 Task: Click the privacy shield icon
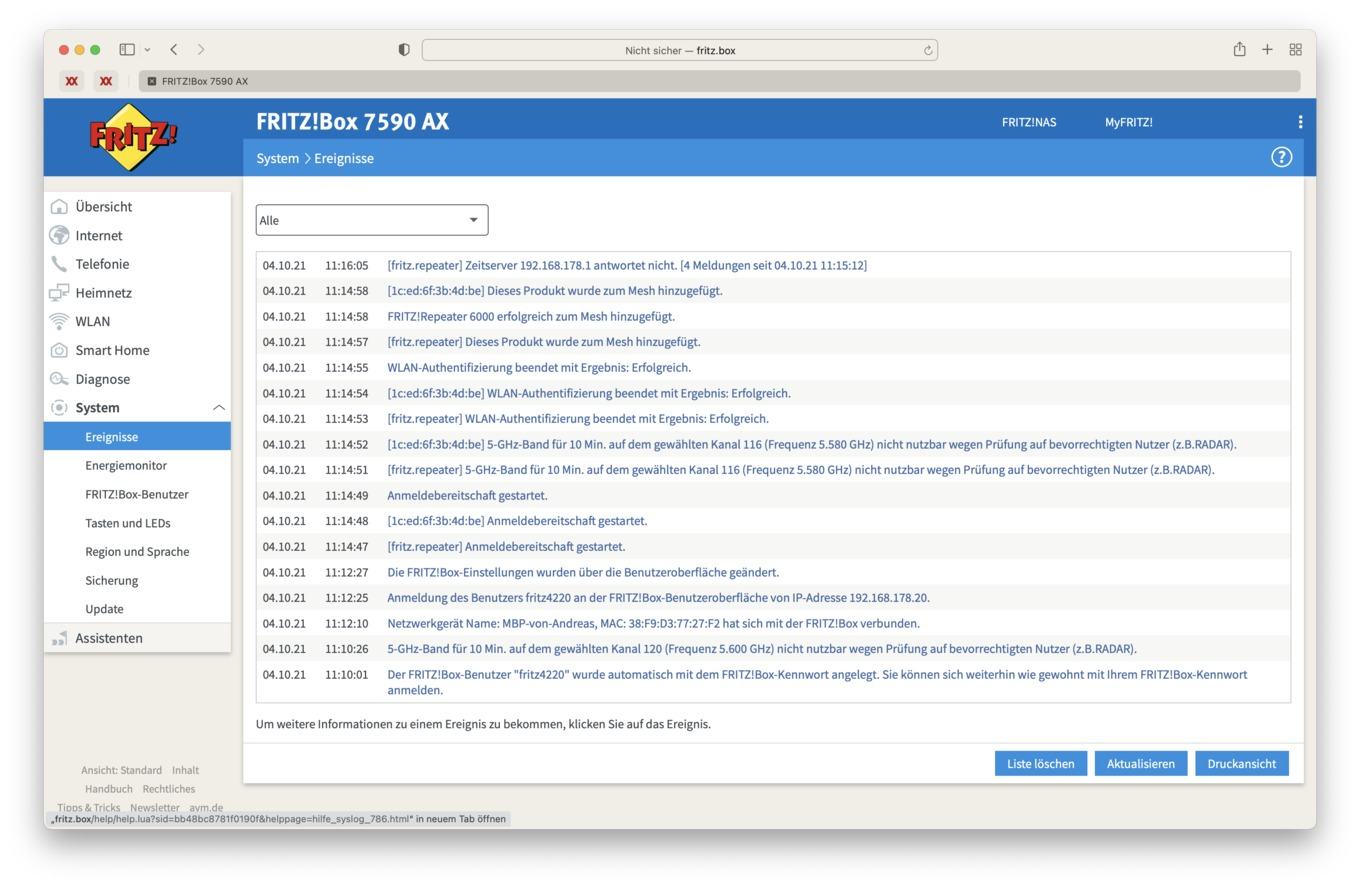404,50
